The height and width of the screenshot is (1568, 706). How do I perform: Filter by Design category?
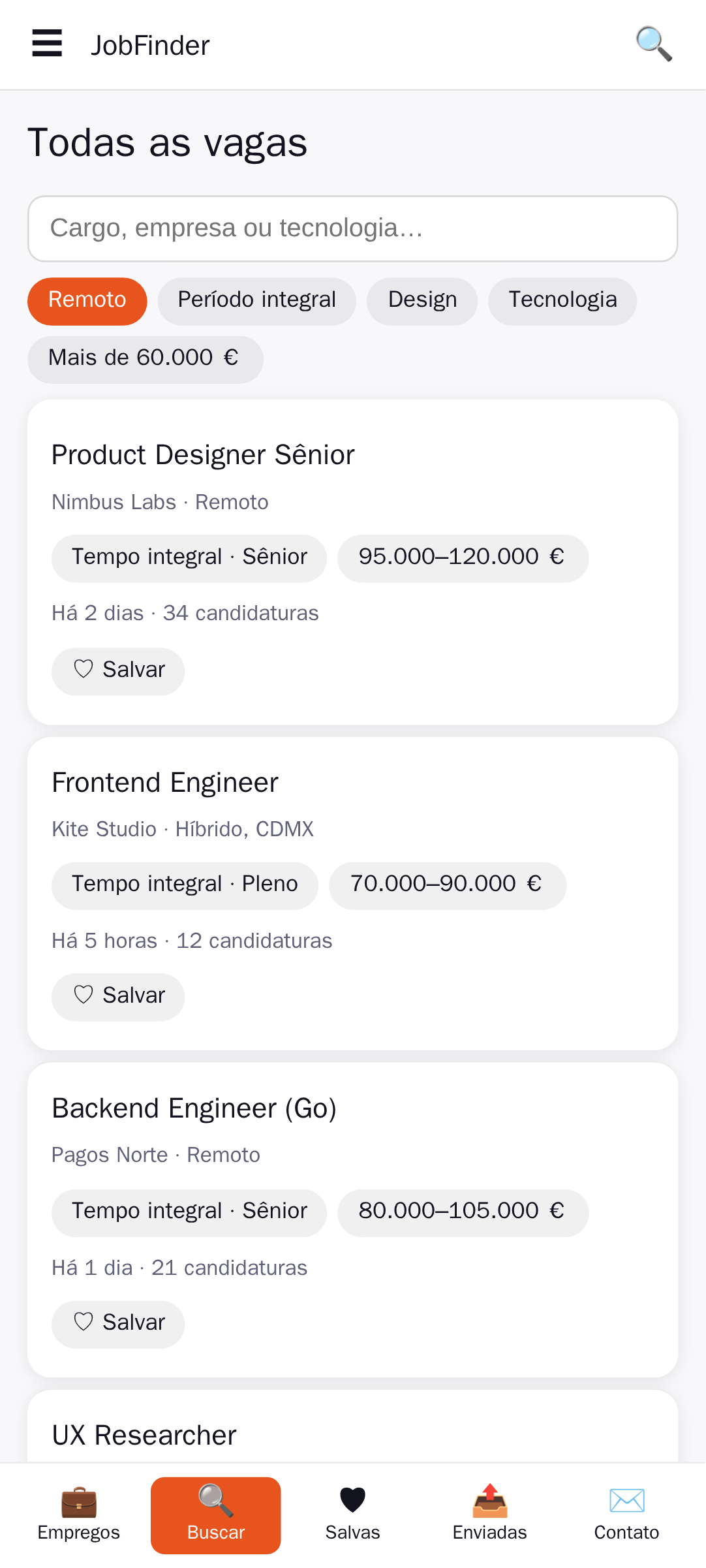pyautogui.click(x=422, y=301)
